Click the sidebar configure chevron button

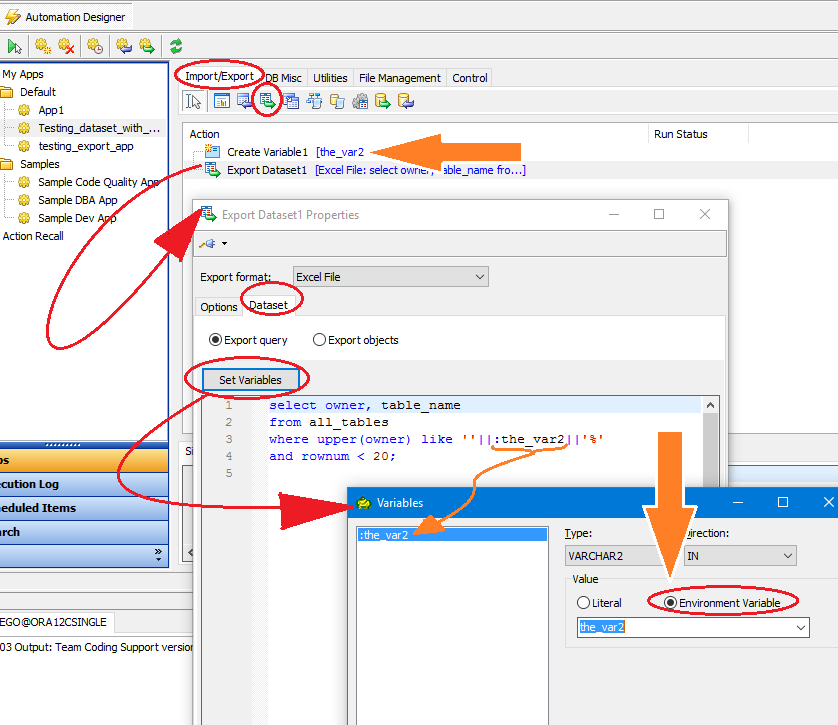158,555
